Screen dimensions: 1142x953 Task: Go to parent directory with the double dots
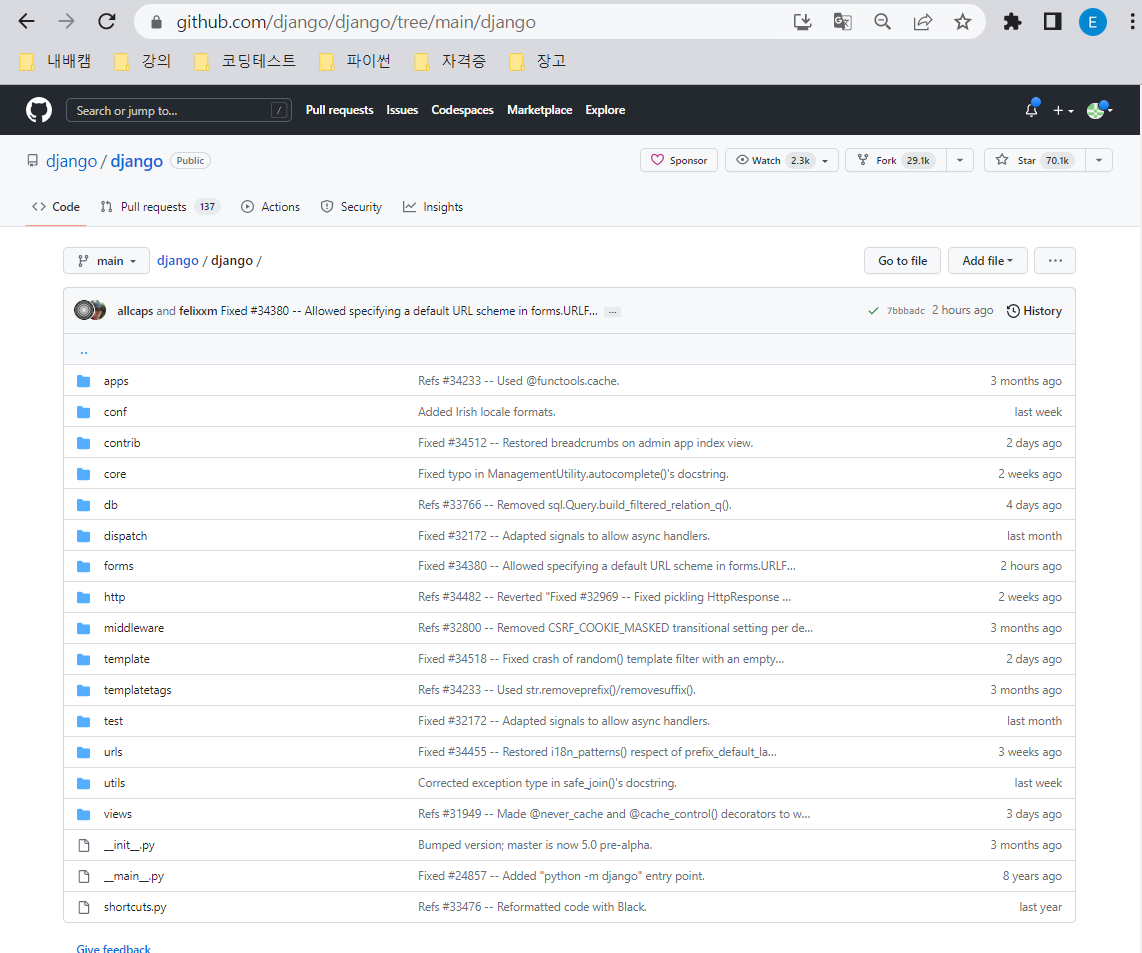[x=84, y=351]
